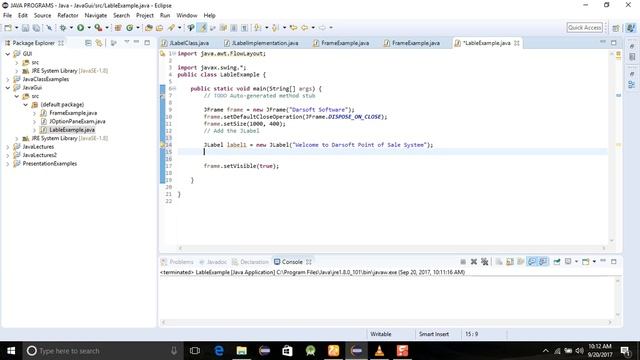
Task: Open the Package Explorer View Menu triangle
Action: point(127,42)
